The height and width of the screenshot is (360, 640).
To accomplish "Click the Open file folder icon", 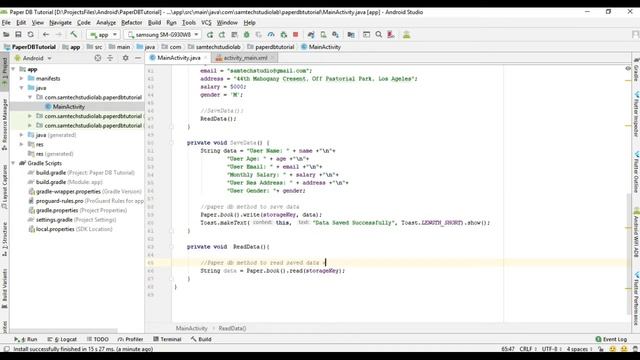I will coord(6,35).
